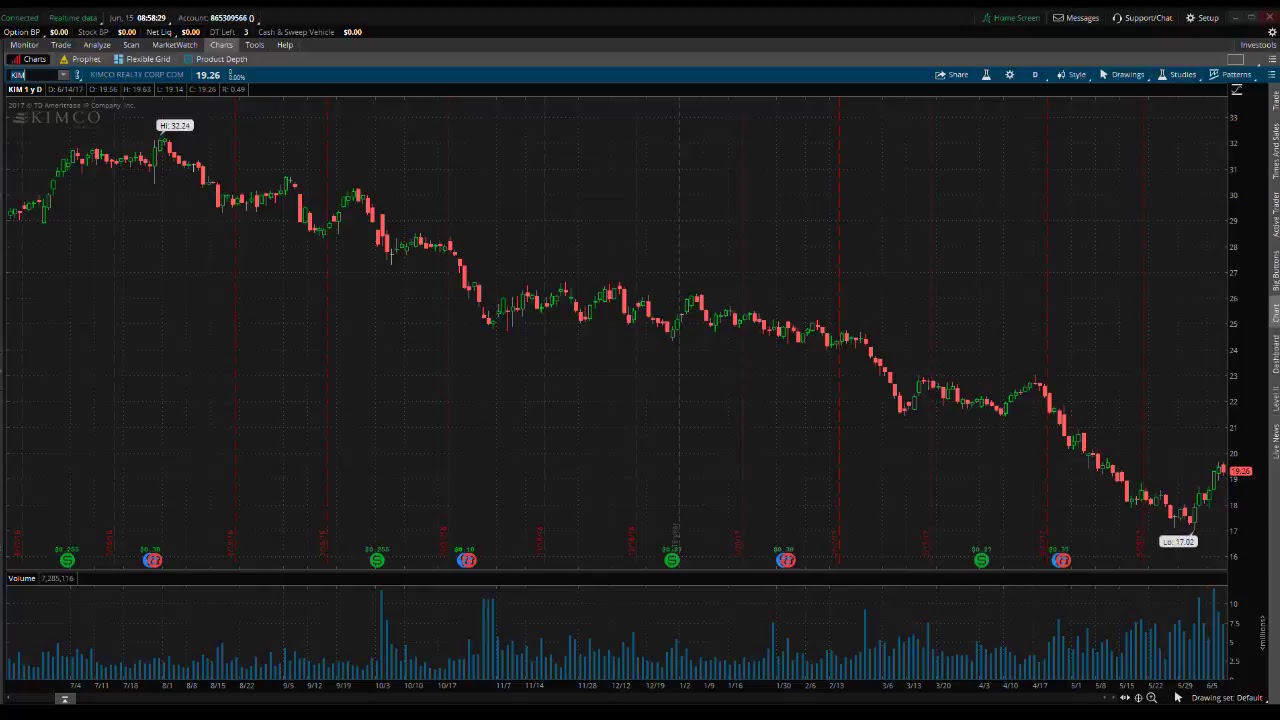The image size is (1280, 720).
Task: Click Lo: 17.02 price bubble
Action: [1178, 542]
